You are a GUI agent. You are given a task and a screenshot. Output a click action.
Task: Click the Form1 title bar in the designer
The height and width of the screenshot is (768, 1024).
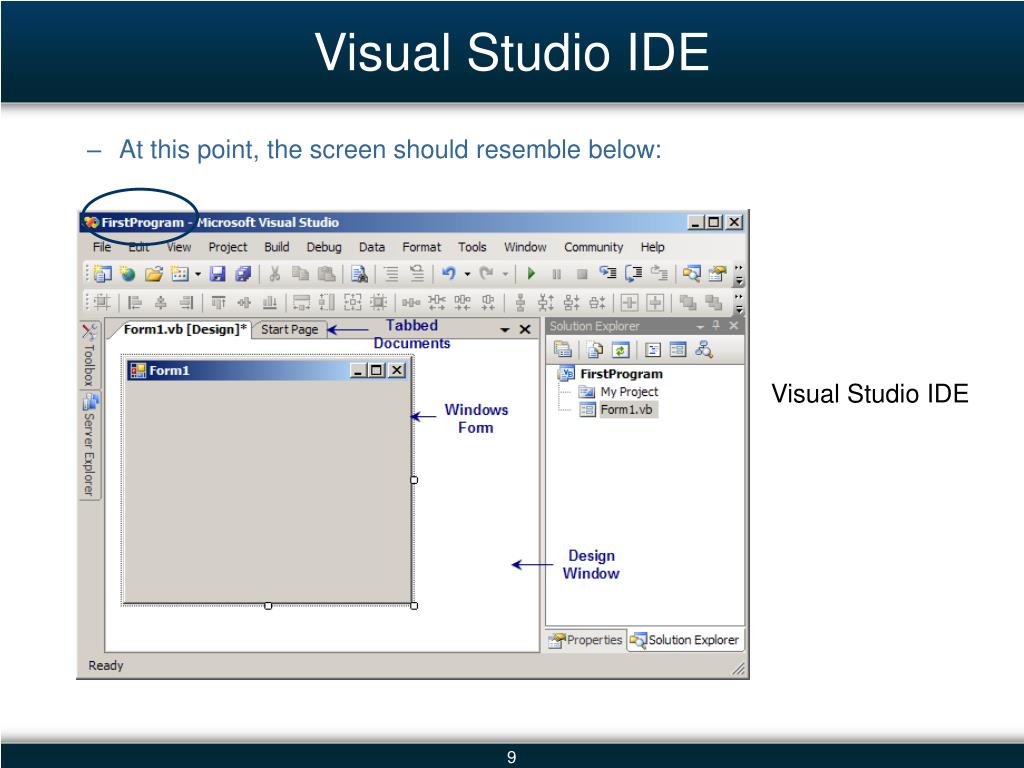(267, 370)
